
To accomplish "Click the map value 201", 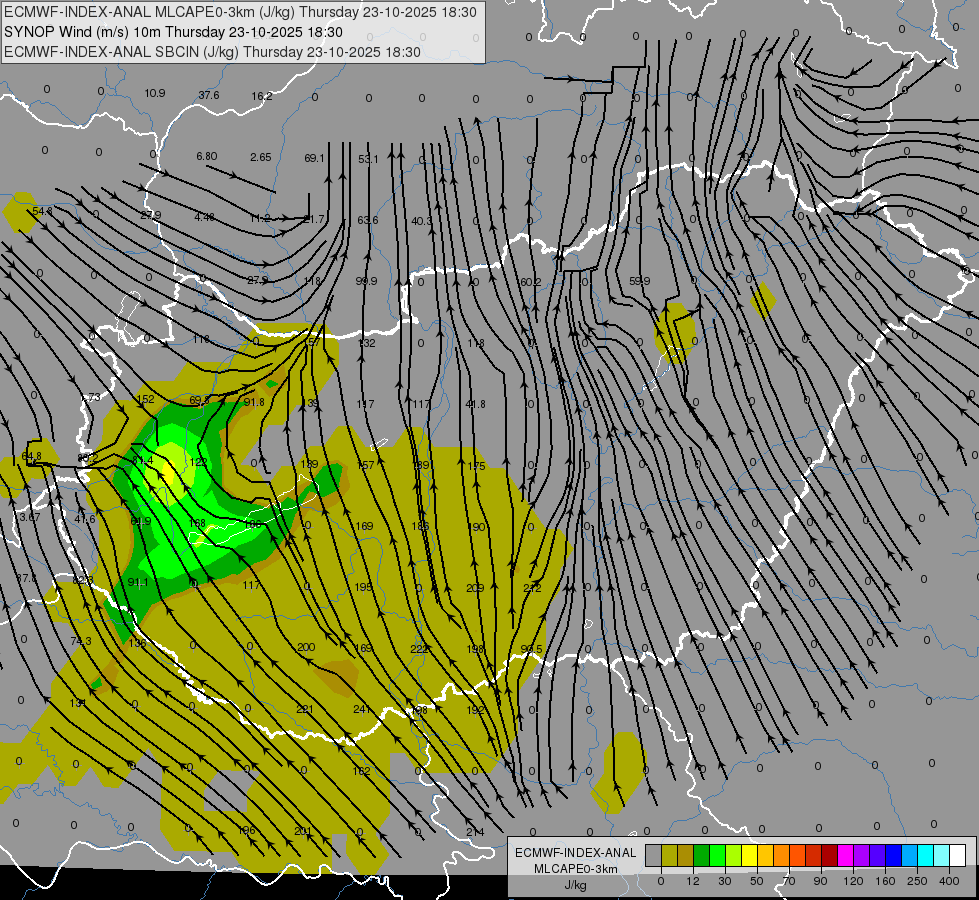I will 303,831.
